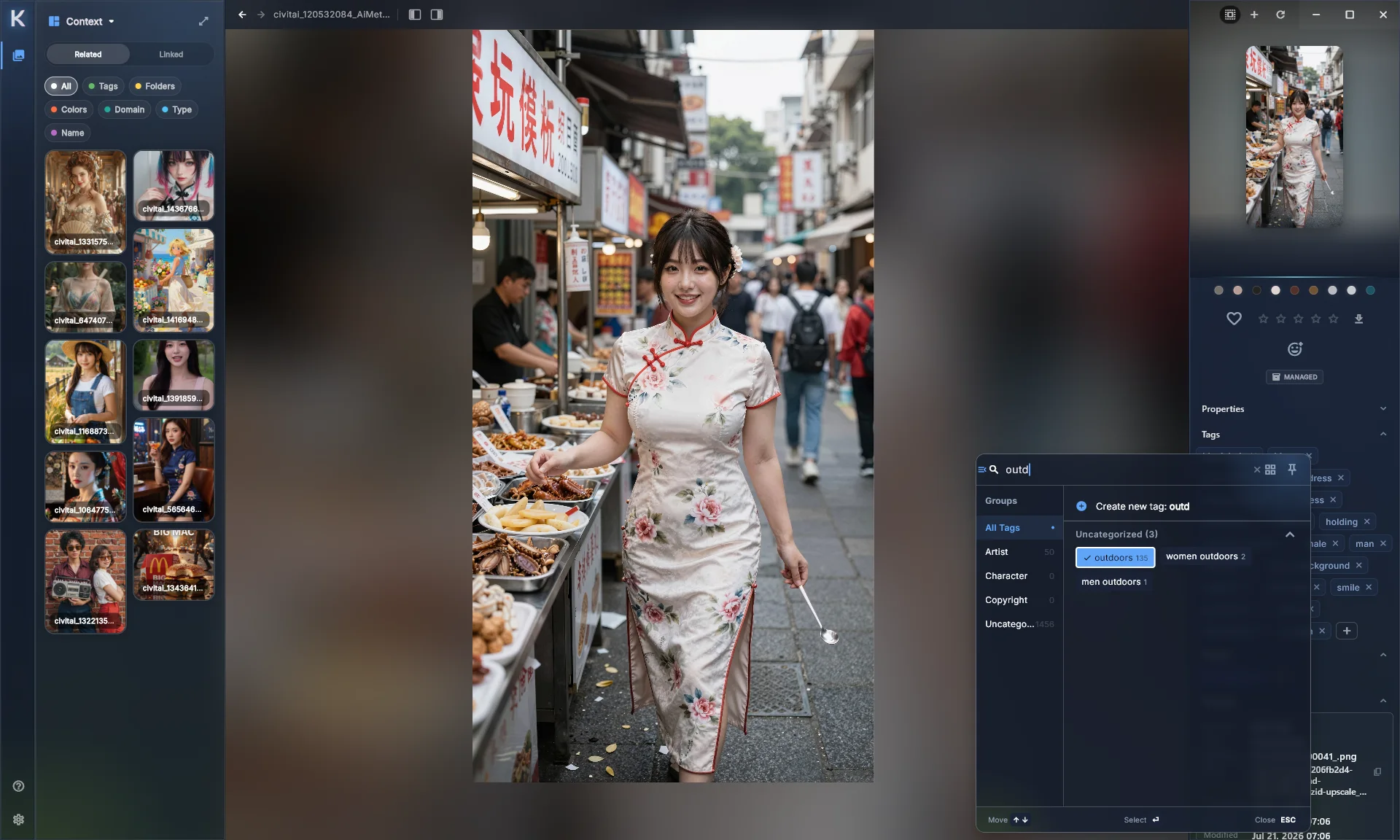The height and width of the screenshot is (840, 1400).
Task: Click the back arrow navigation icon
Action: point(242,15)
